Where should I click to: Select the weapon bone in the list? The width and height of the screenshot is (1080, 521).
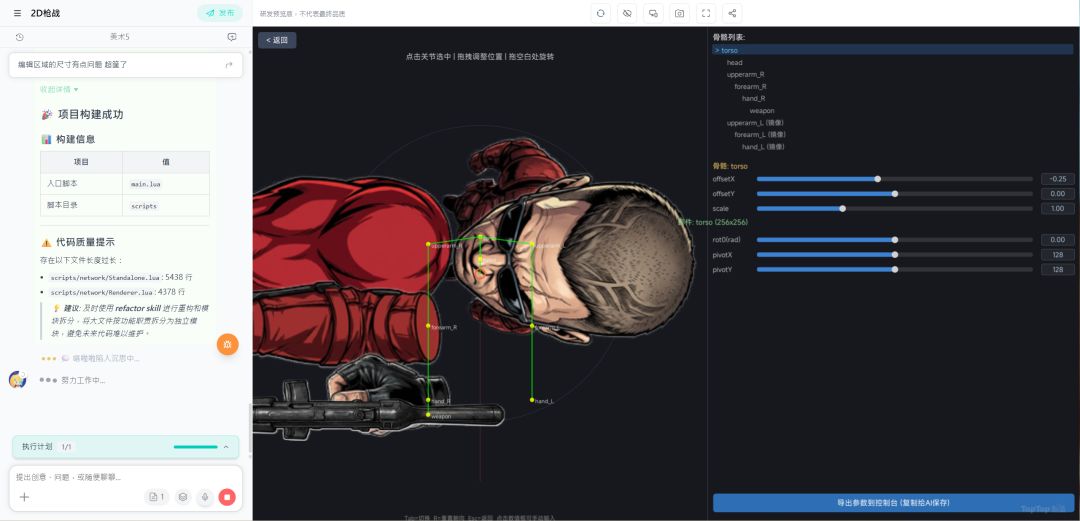[761, 111]
